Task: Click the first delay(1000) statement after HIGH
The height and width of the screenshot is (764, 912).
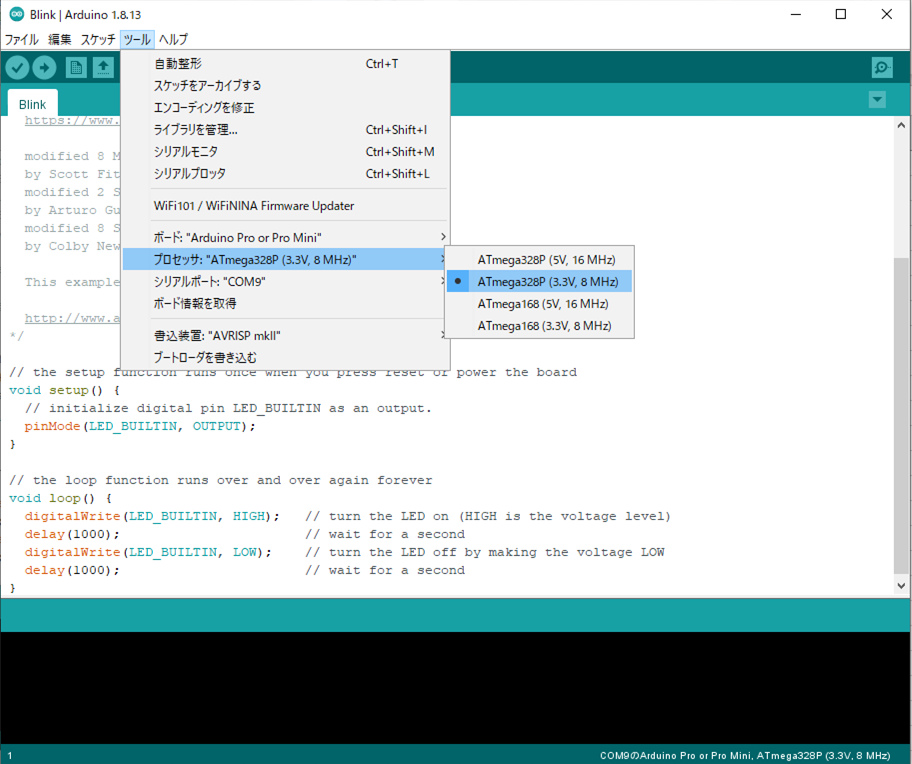Action: (72, 534)
